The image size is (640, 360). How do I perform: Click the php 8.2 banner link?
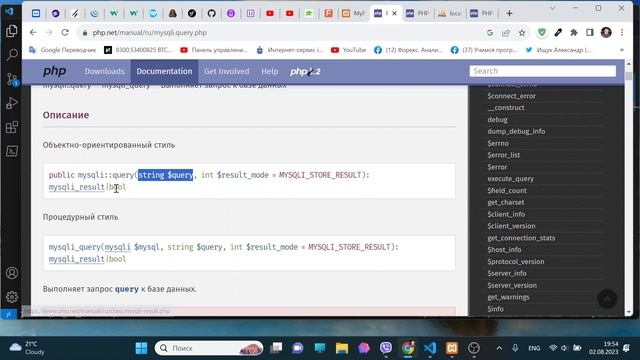coord(305,71)
